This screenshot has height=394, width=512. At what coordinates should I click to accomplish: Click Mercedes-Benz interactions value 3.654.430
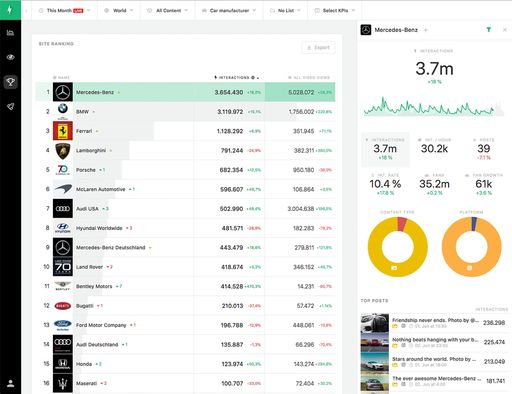[229, 92]
